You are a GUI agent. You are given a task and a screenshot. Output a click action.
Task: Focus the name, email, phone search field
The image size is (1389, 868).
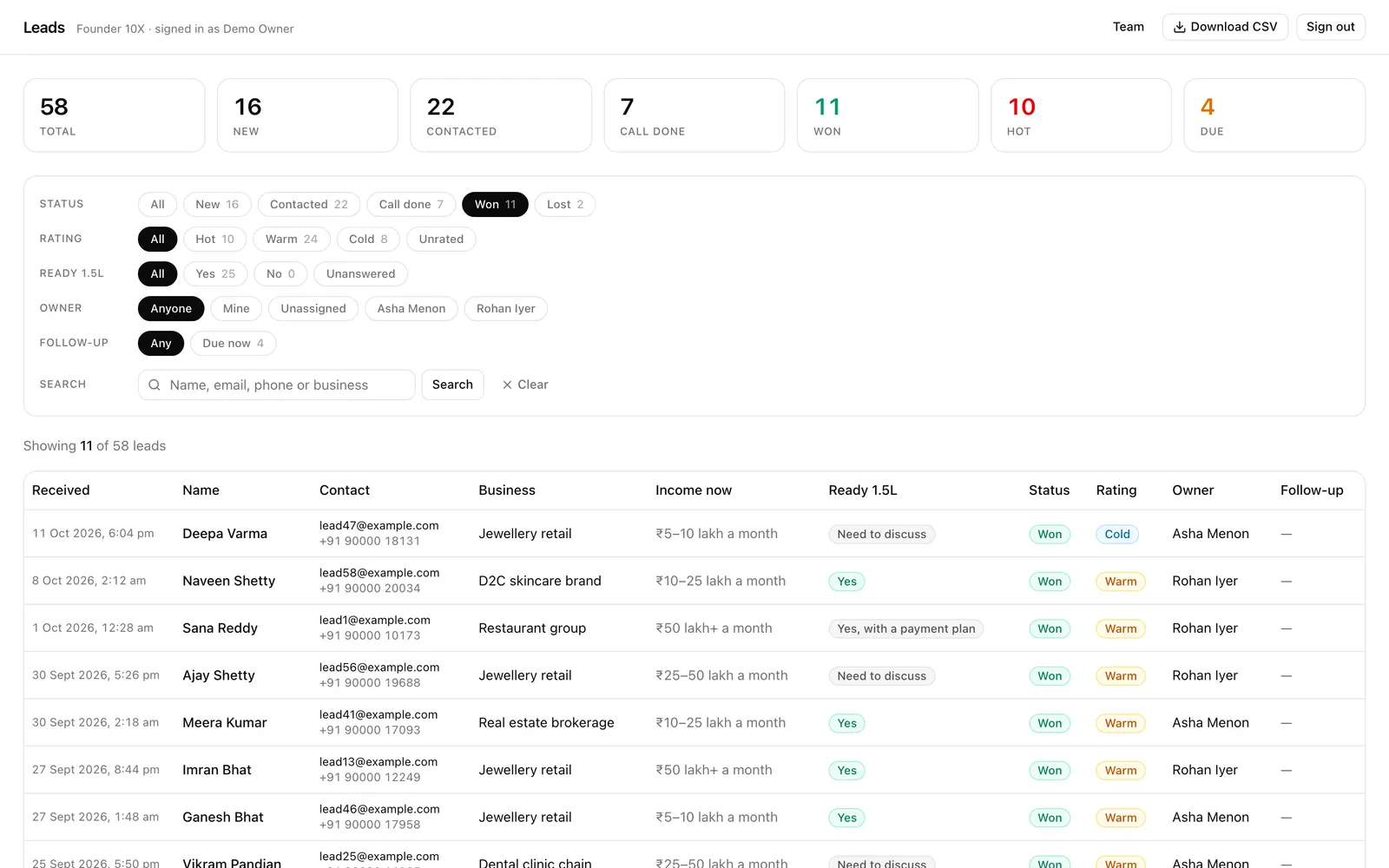click(276, 385)
